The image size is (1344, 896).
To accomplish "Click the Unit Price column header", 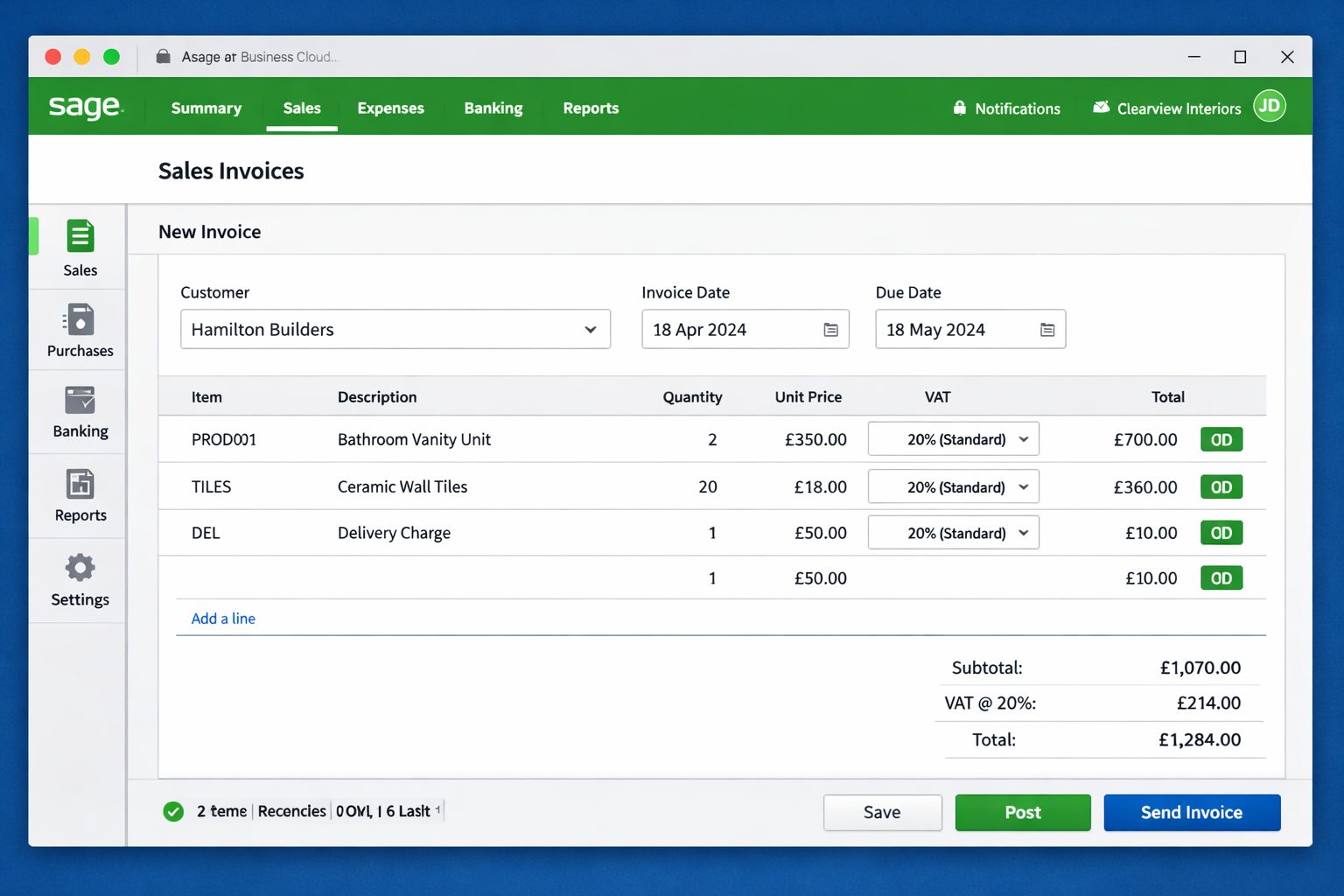I will pos(808,397).
